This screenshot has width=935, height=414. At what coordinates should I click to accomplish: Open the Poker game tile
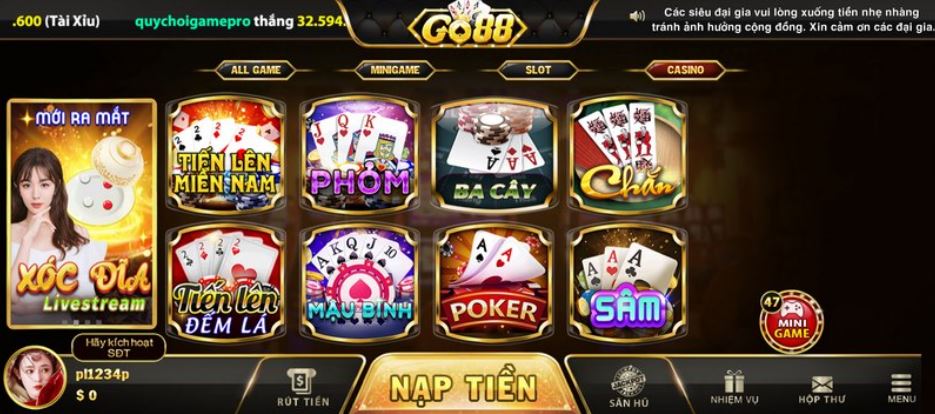[x=494, y=282]
